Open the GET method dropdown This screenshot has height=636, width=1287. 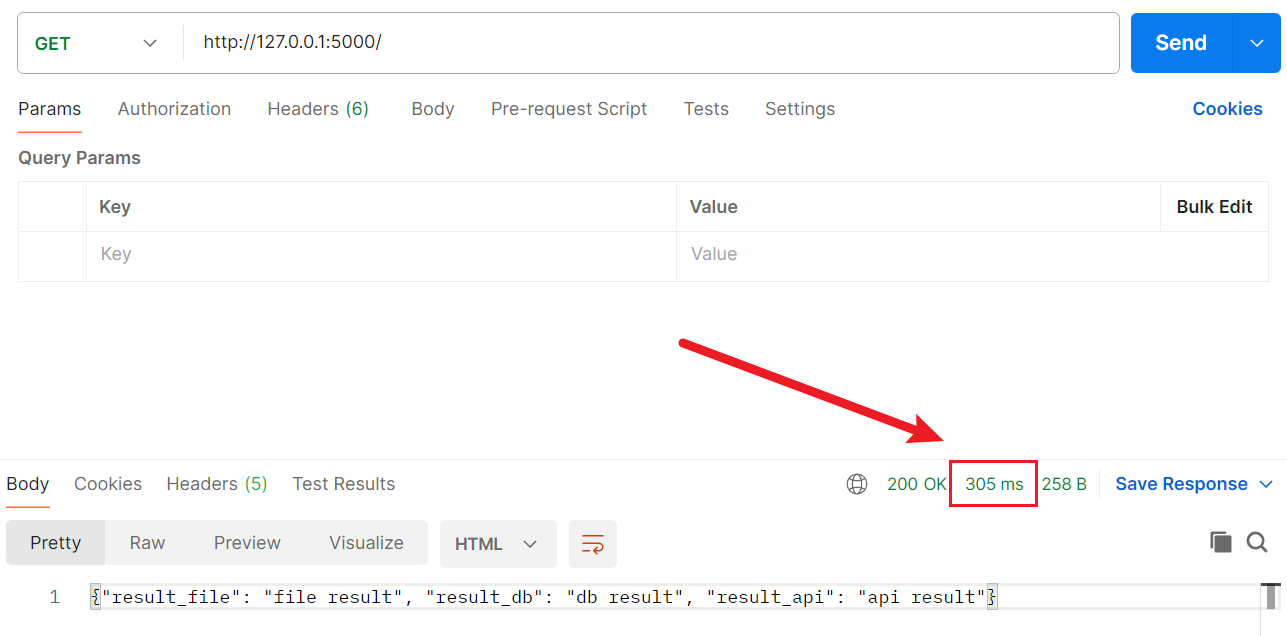click(x=97, y=43)
